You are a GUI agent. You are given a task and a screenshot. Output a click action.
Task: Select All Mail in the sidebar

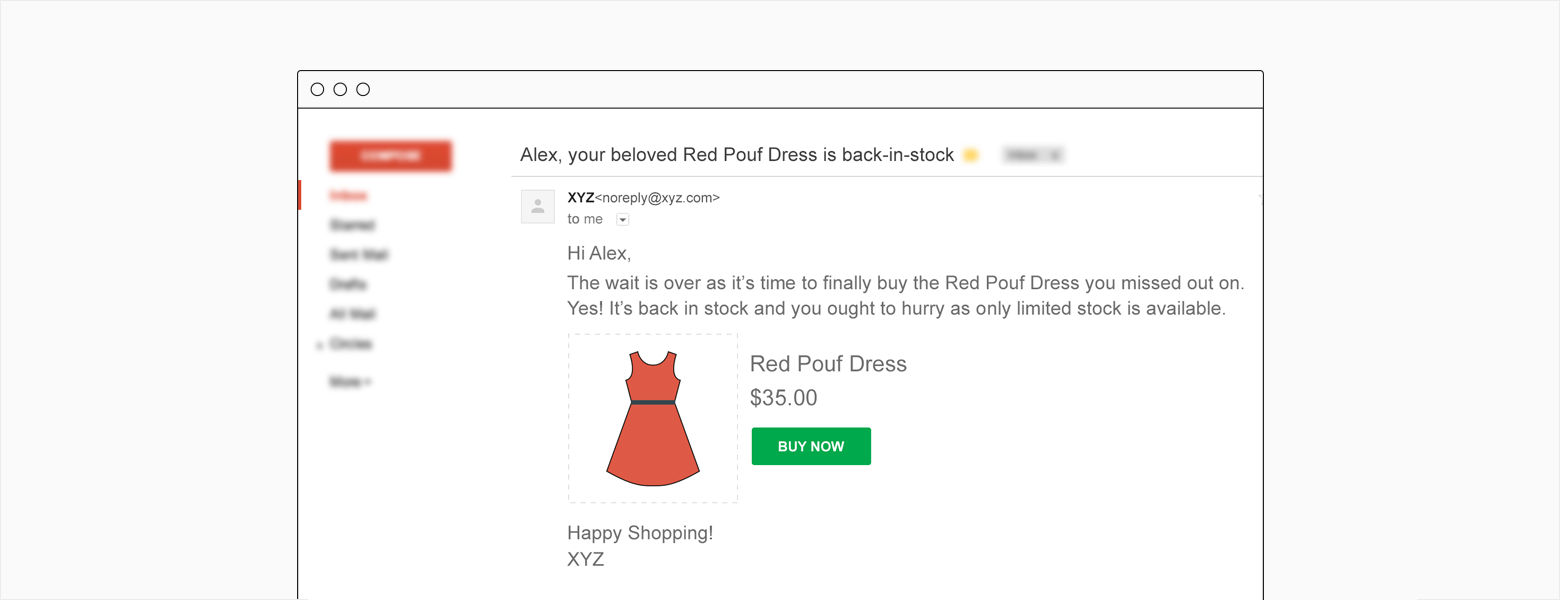click(x=352, y=314)
